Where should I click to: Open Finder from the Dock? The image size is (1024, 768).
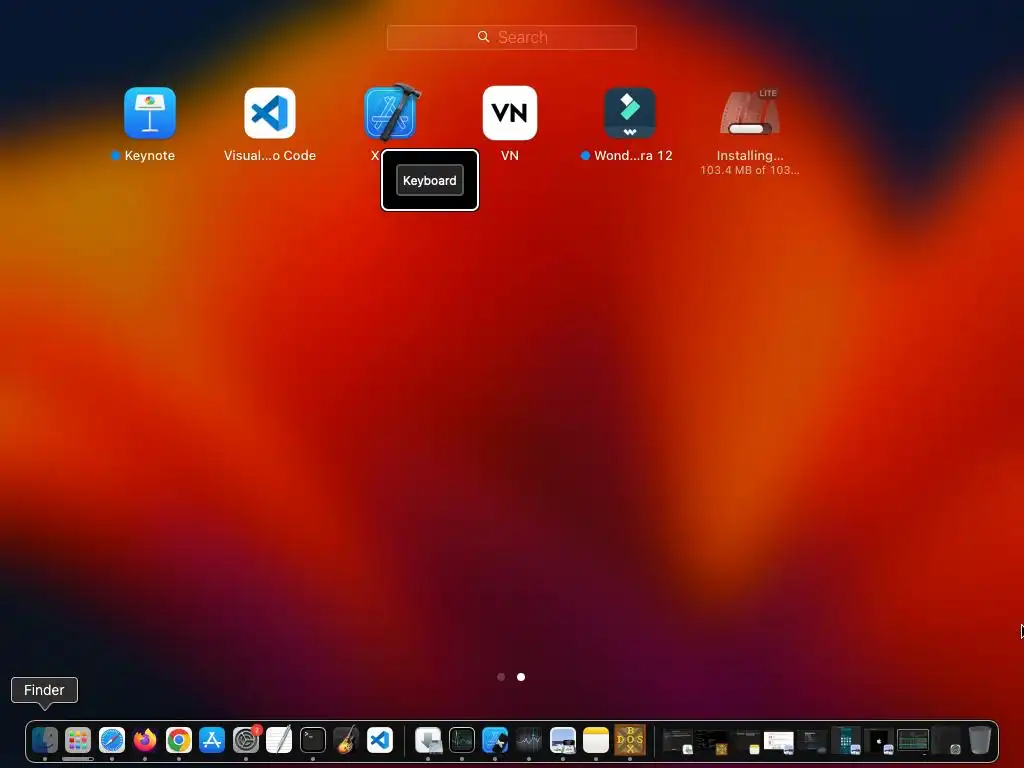[45, 741]
